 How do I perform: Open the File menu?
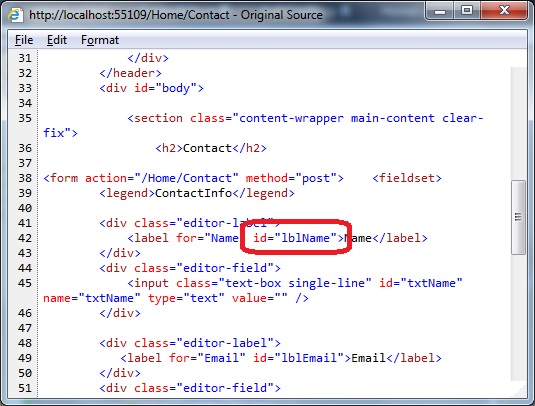(24, 40)
